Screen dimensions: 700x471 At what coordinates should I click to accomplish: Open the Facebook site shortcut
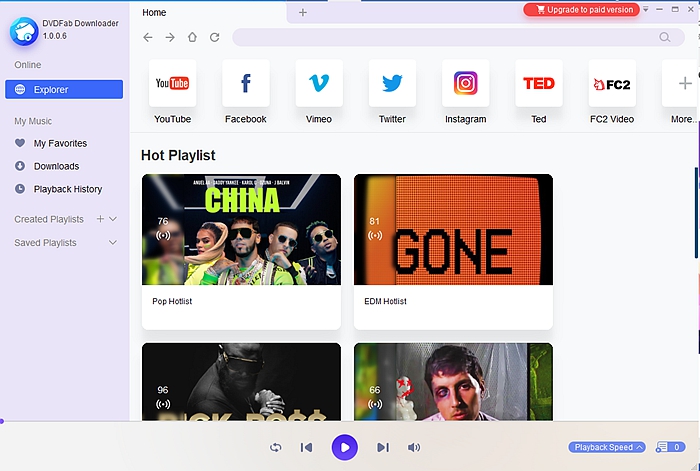click(246, 83)
